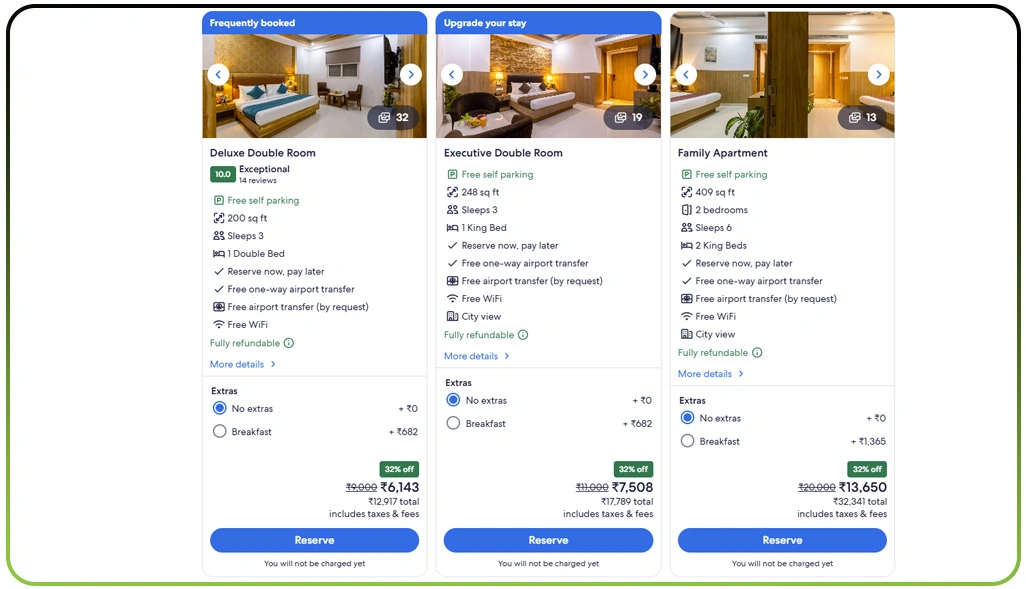The image size is (1026, 589).
Task: Reserve the Executive Double Room
Action: (548, 541)
